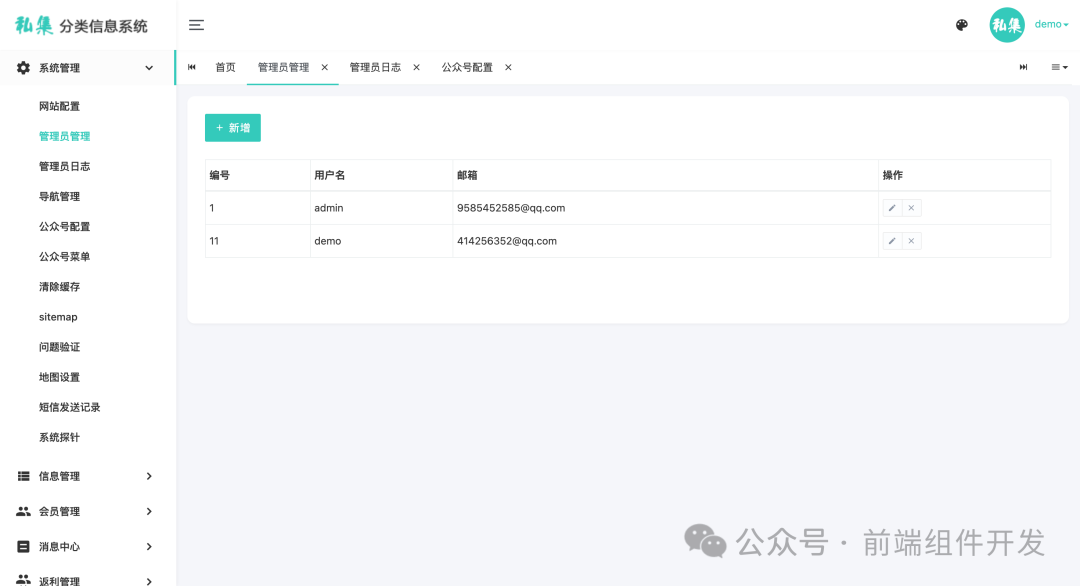1080x586 pixels.
Task: Click the 私集 avatar icon in the top right
Action: (x=1007, y=25)
